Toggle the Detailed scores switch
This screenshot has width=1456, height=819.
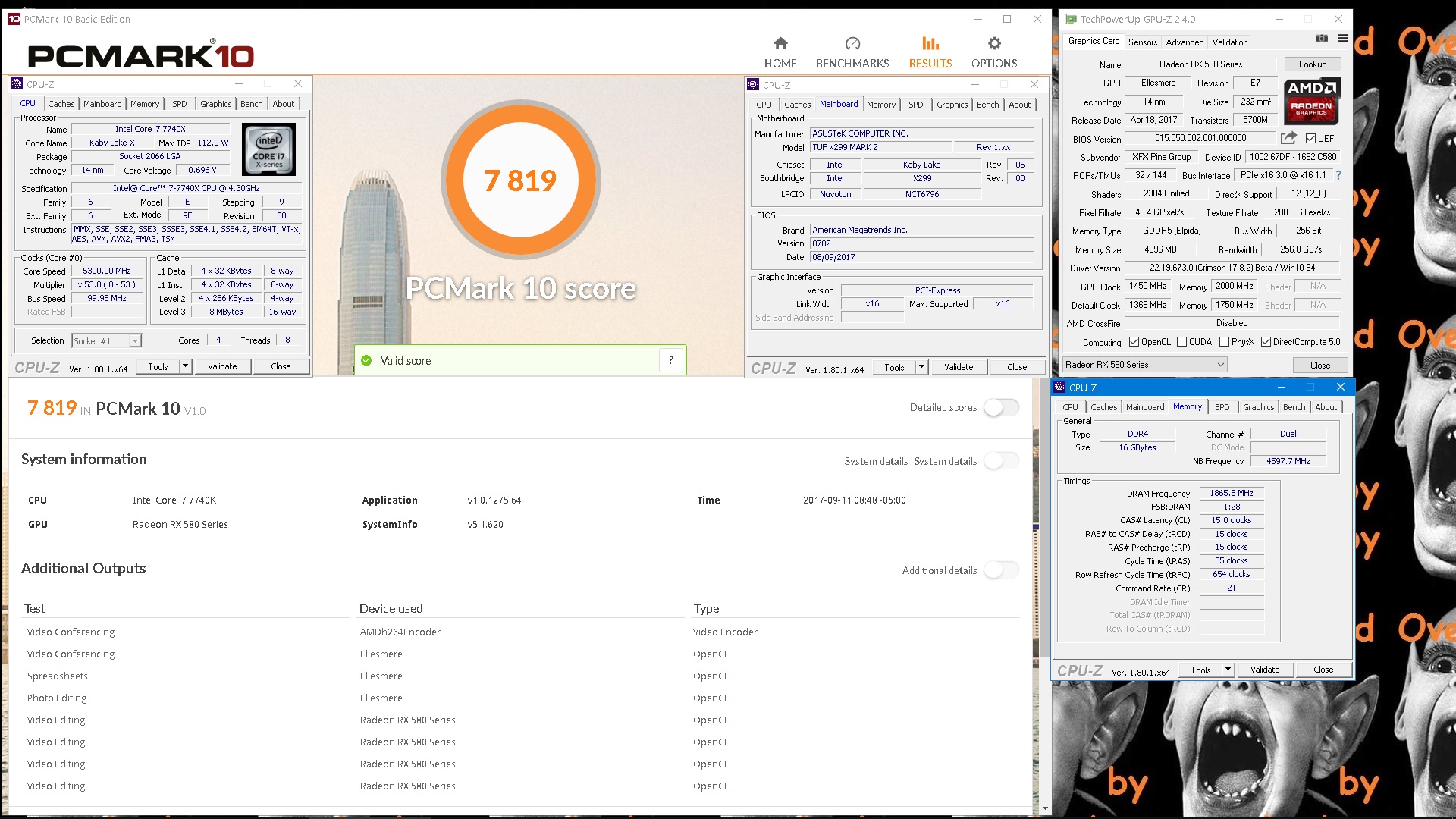1002,408
